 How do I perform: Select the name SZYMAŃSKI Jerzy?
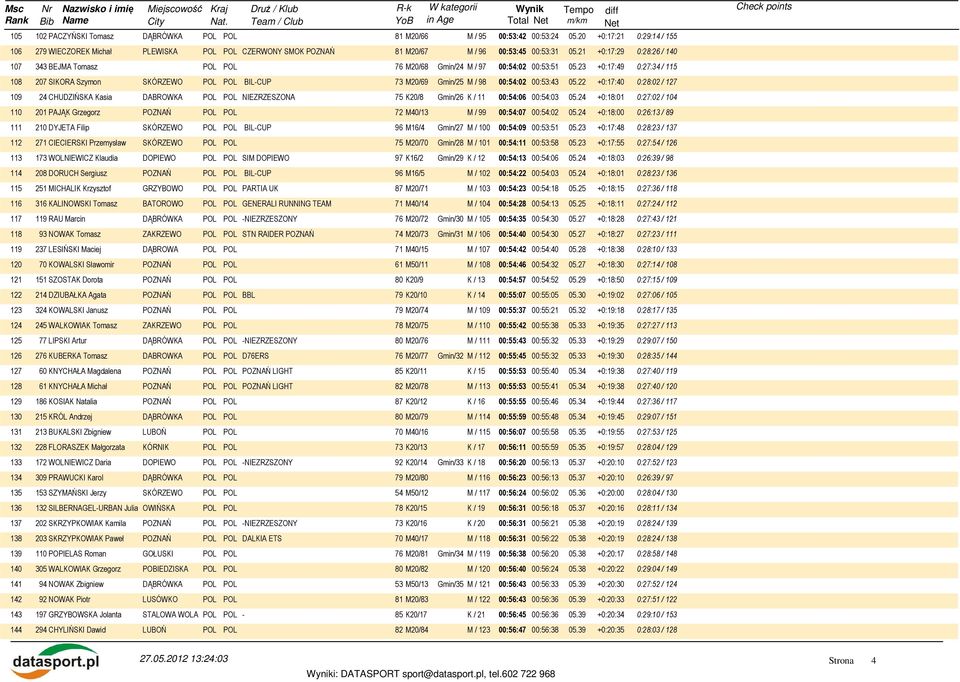click(77, 493)
